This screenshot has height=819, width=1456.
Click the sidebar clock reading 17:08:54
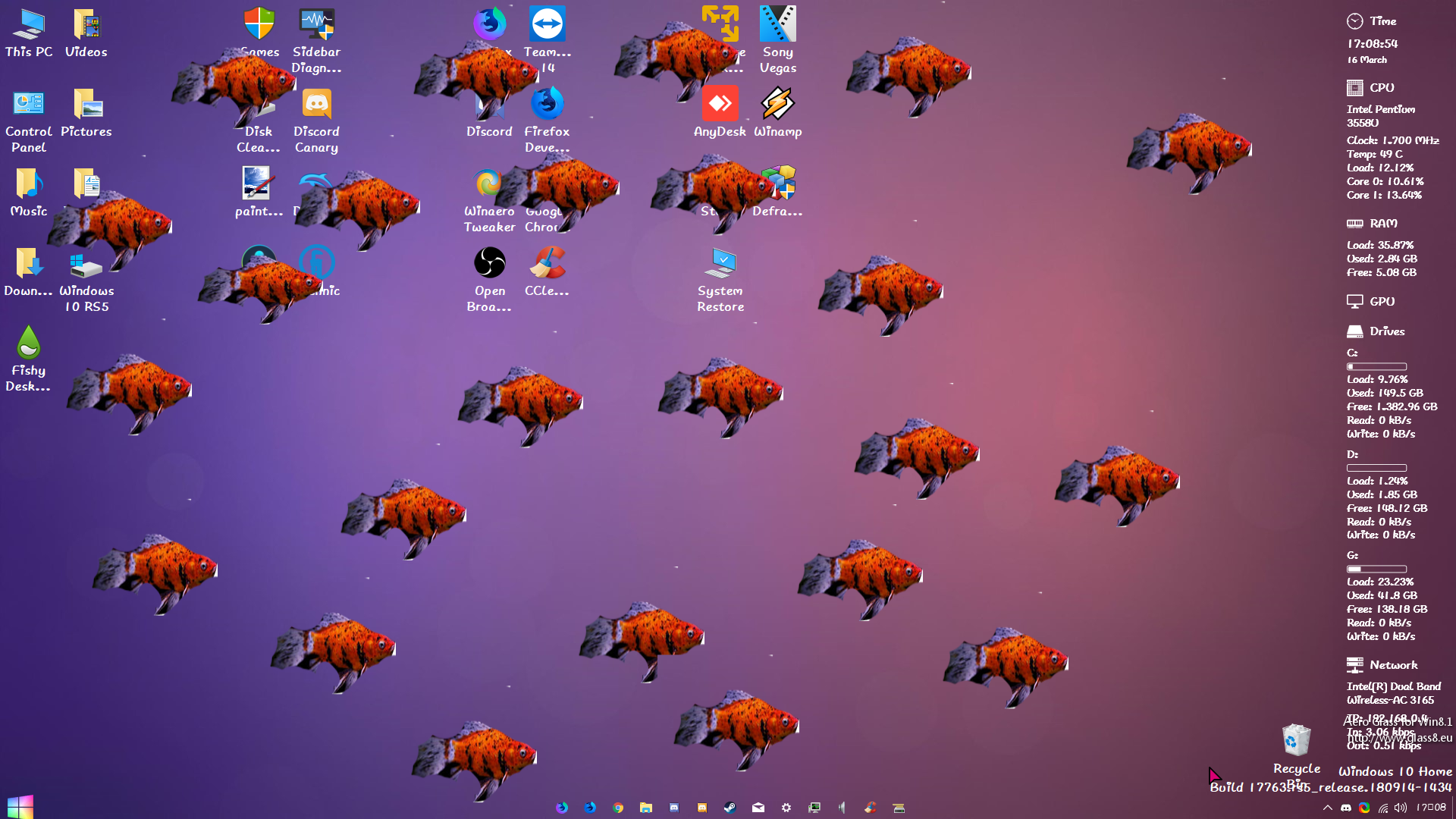pos(1373,44)
